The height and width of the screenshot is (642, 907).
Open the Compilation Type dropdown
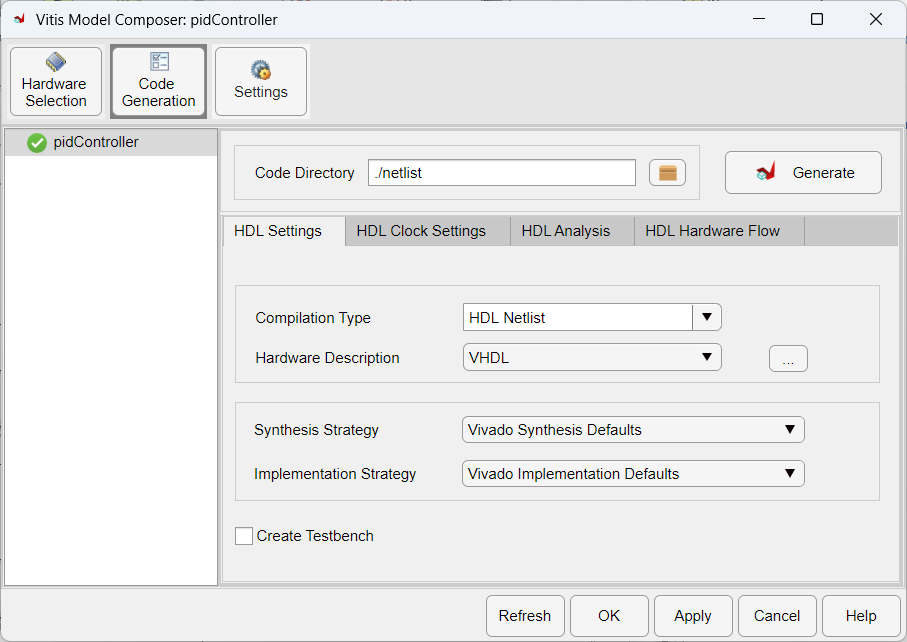tap(707, 317)
